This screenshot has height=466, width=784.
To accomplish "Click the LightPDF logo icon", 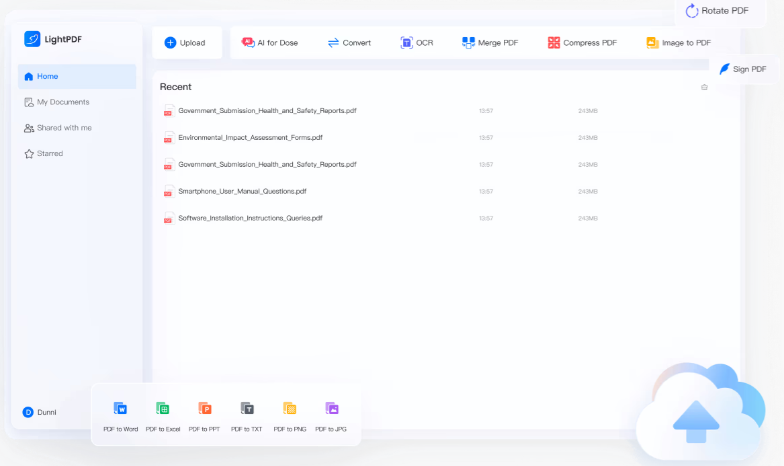I will tap(32, 38).
